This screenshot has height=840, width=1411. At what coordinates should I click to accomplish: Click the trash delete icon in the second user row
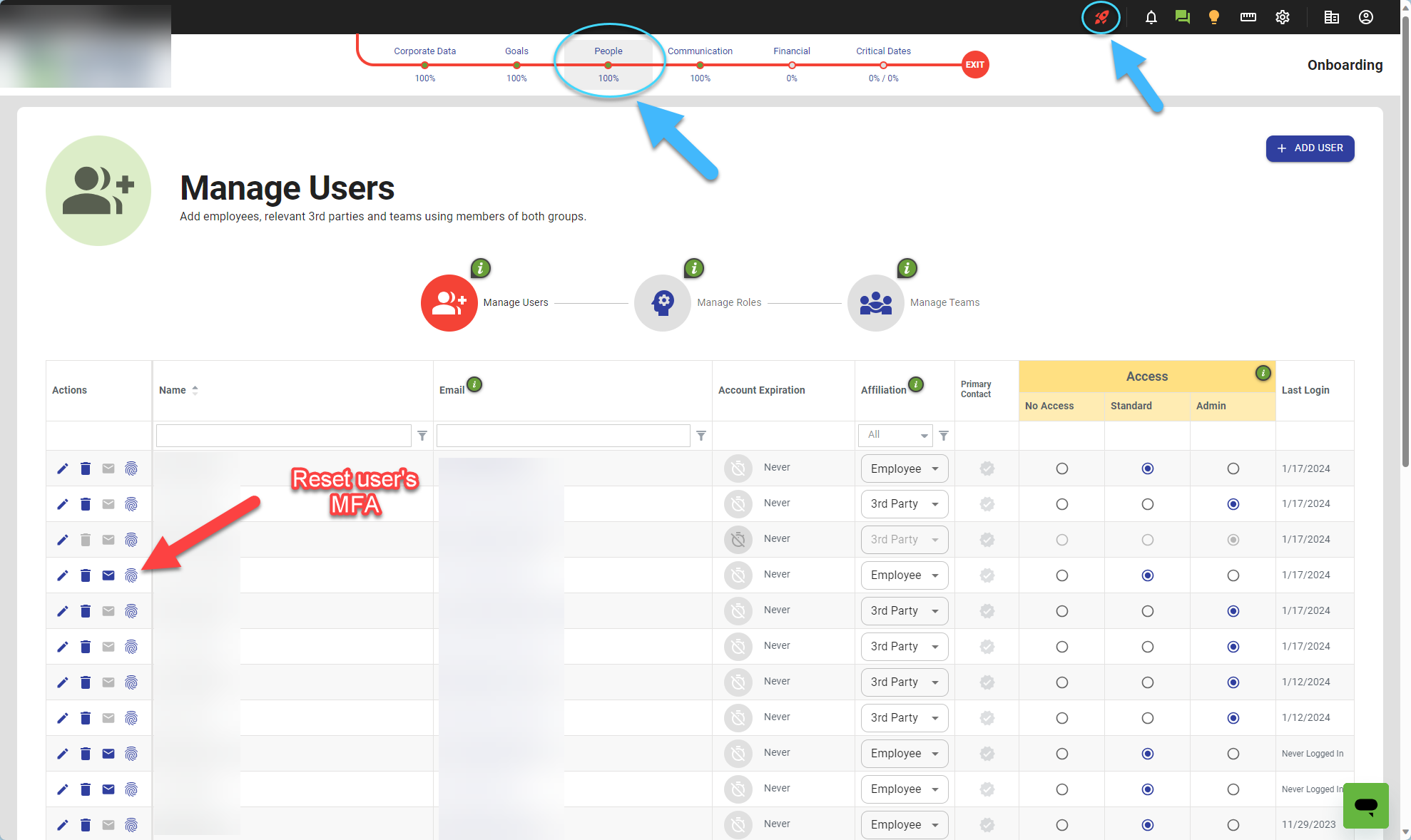86,504
